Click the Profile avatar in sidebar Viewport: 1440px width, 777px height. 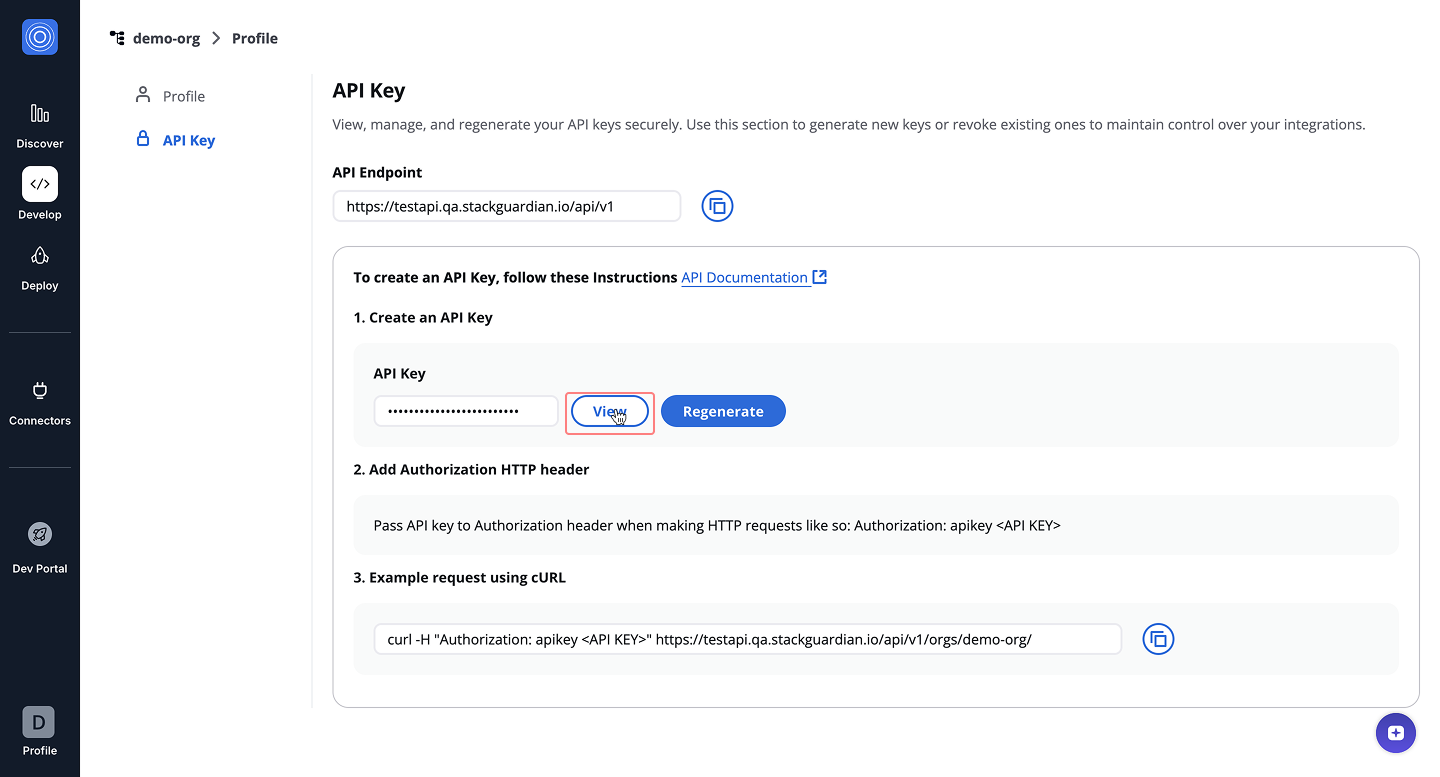click(x=39, y=722)
